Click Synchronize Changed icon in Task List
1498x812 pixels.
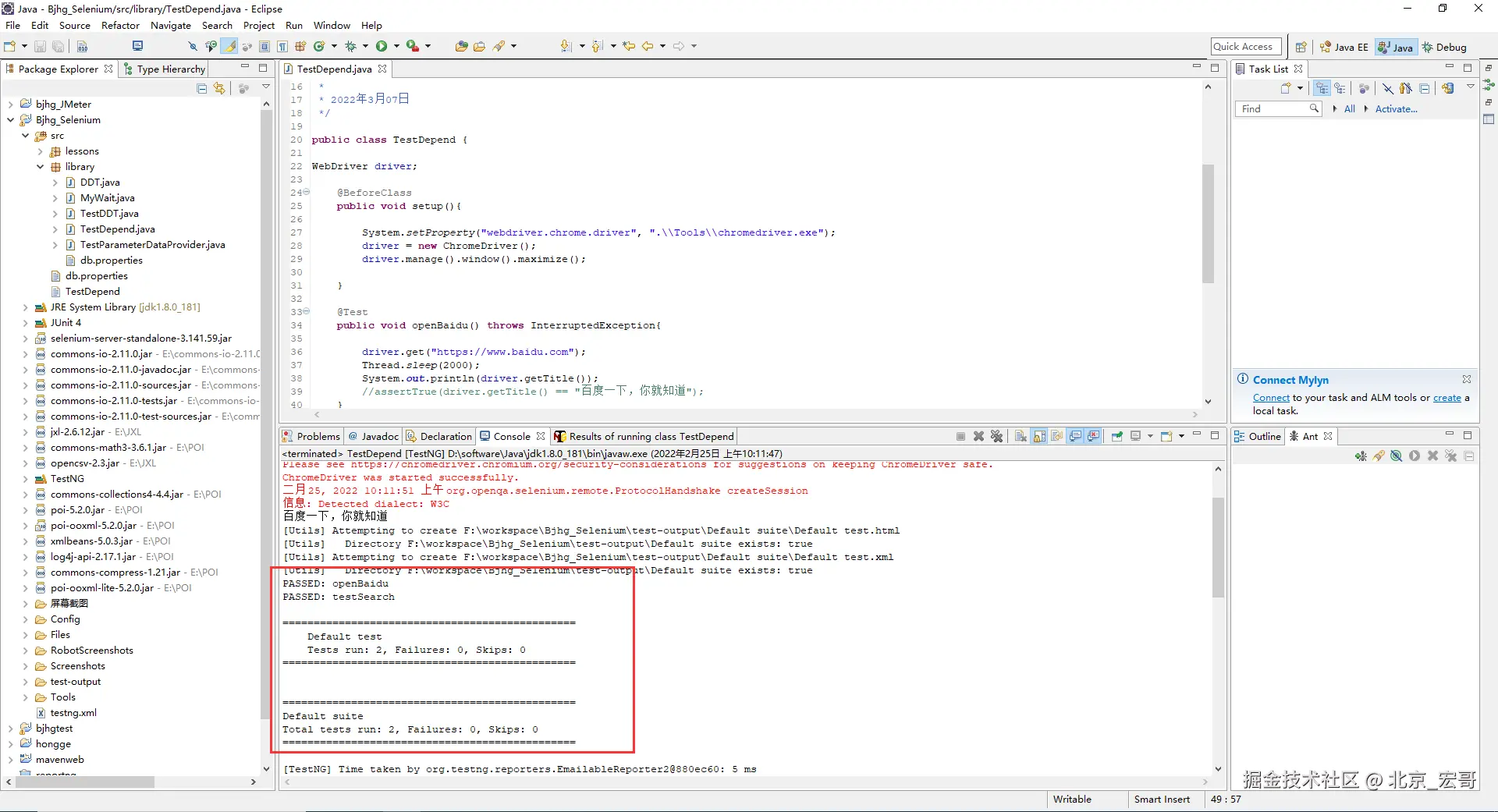[x=1448, y=88]
